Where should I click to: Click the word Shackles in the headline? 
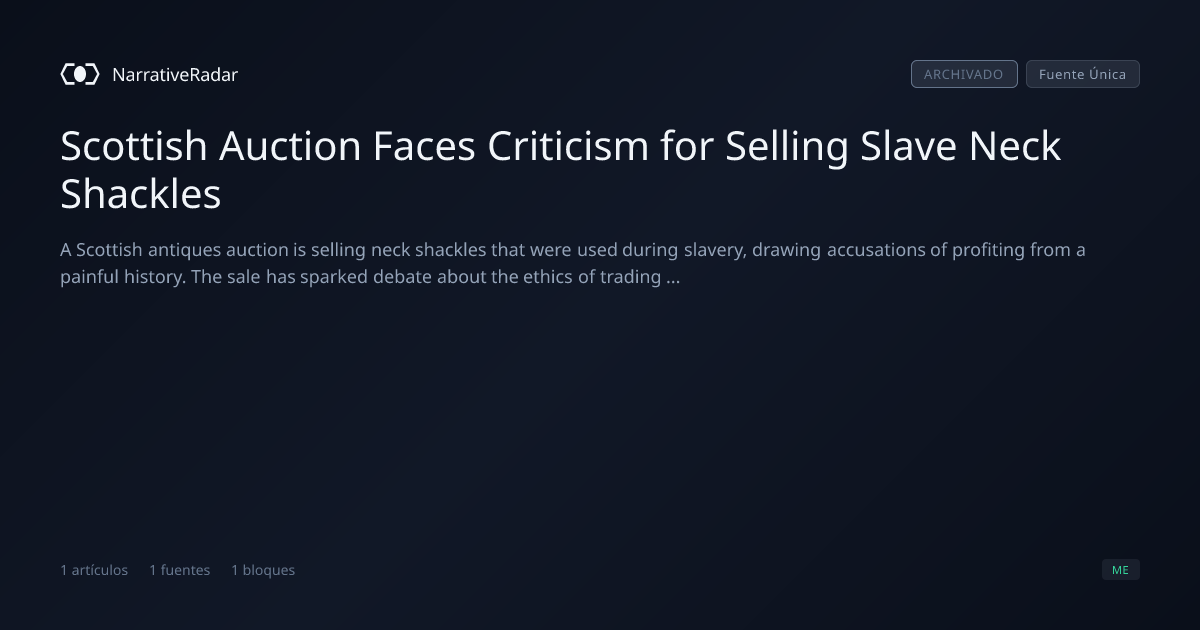coord(141,194)
